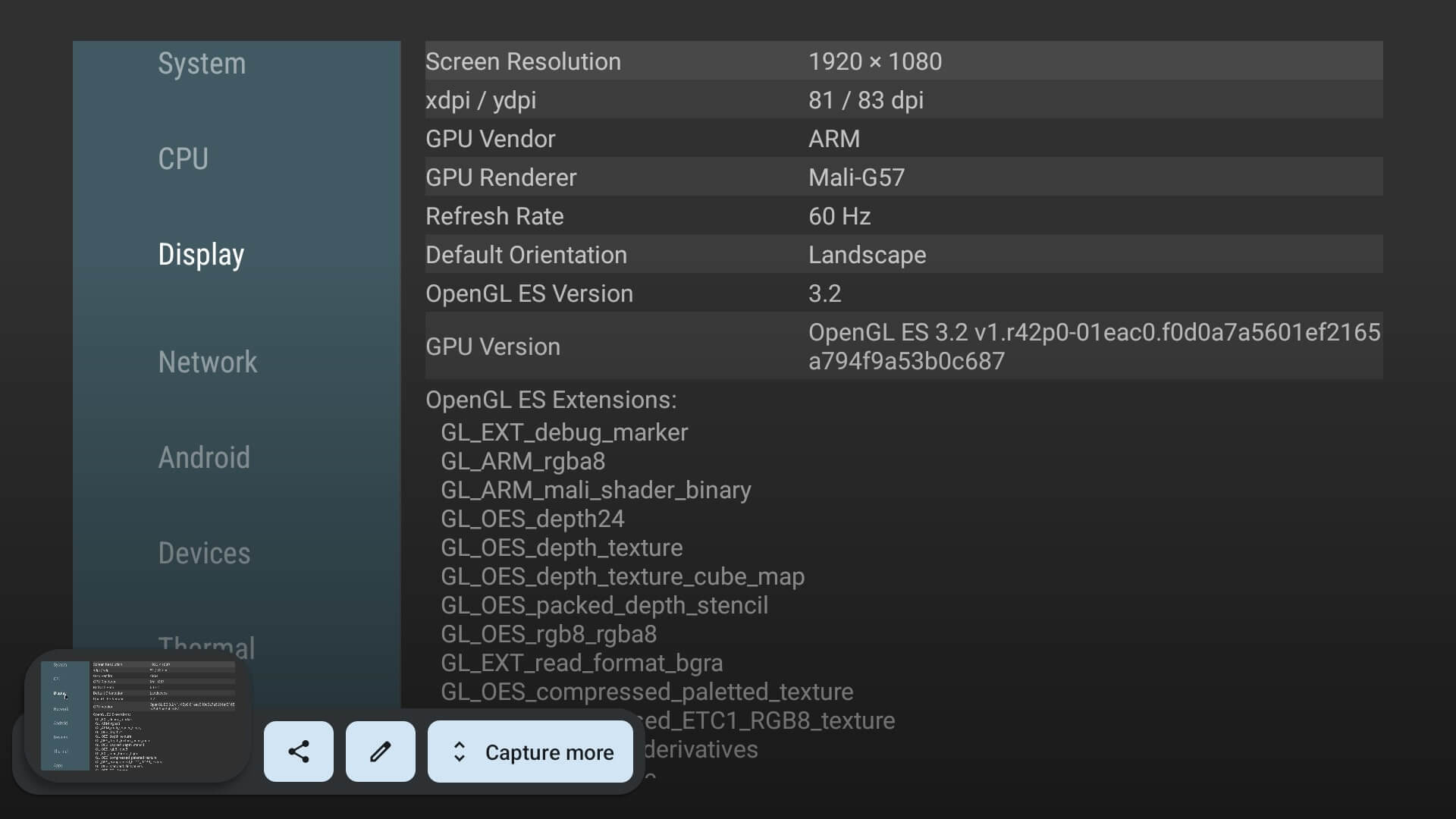Switch to the System tab

[x=202, y=64]
